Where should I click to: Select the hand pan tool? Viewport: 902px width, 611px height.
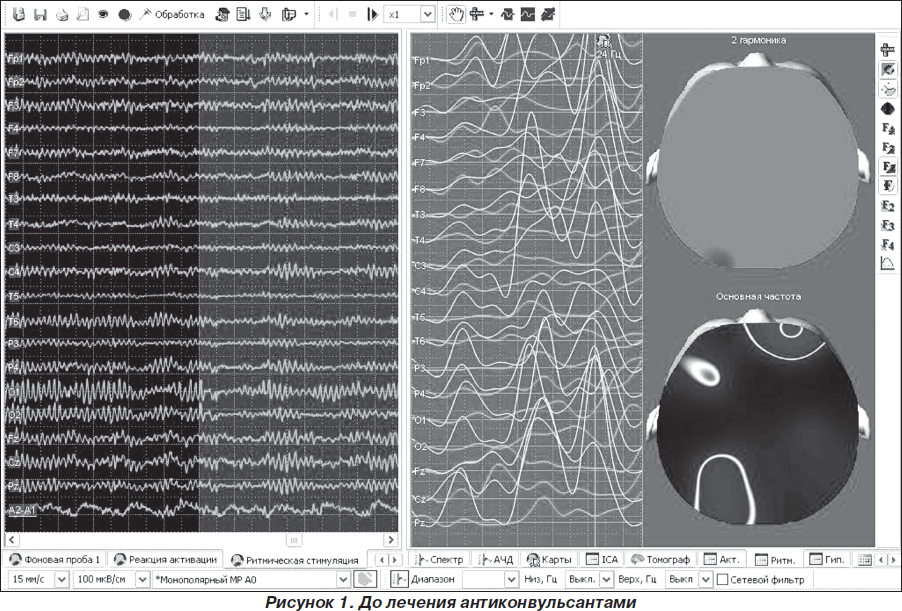(x=457, y=15)
